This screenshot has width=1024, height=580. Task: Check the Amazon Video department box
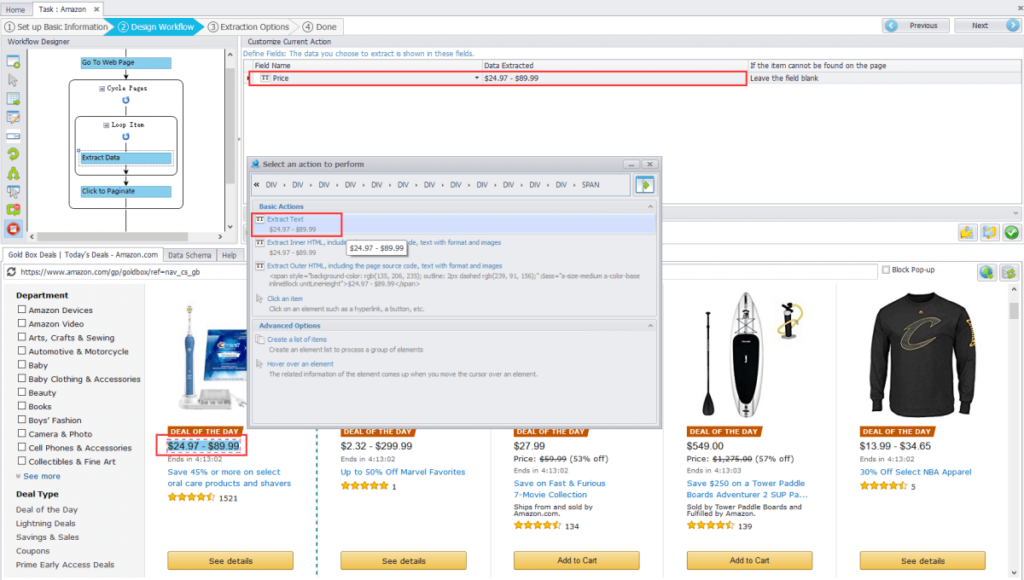[x=22, y=323]
